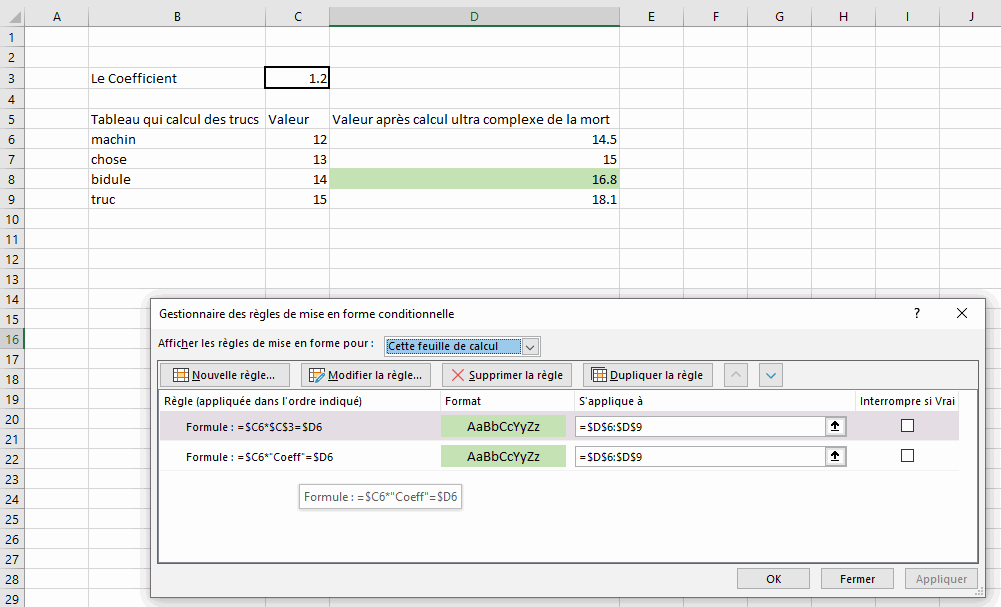Click the first rule's green format preview

click(503, 426)
